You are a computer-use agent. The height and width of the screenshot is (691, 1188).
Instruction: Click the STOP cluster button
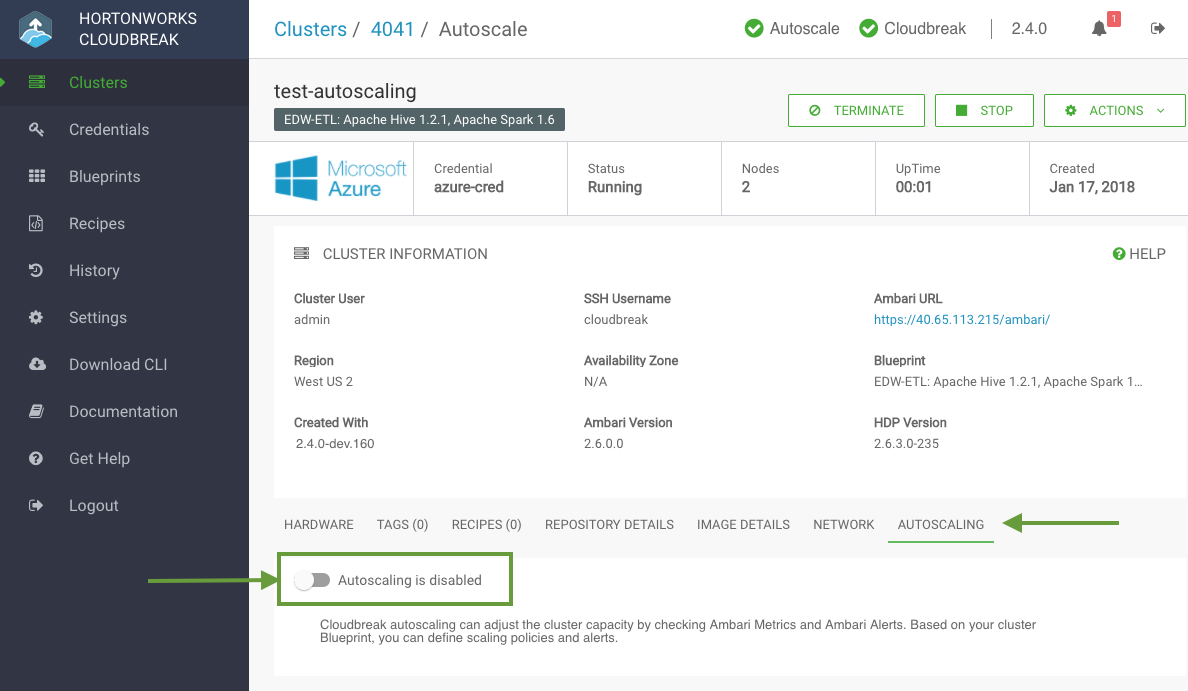click(x=984, y=111)
